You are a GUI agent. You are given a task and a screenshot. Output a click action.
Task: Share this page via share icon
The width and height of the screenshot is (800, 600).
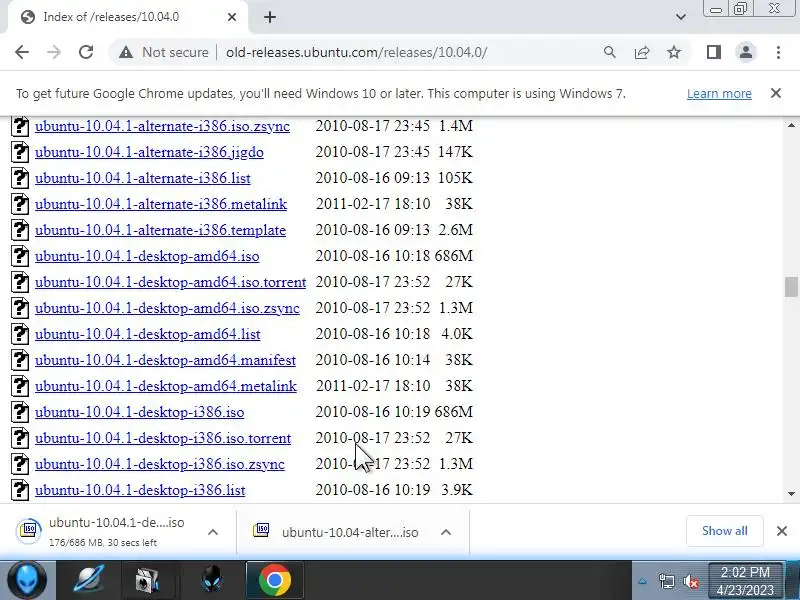coord(642,52)
